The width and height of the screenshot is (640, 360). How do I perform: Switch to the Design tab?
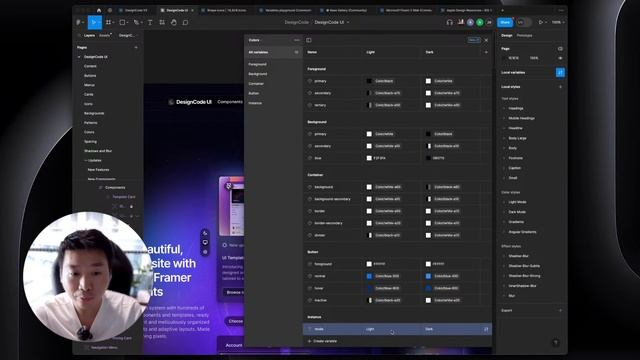(x=507, y=36)
